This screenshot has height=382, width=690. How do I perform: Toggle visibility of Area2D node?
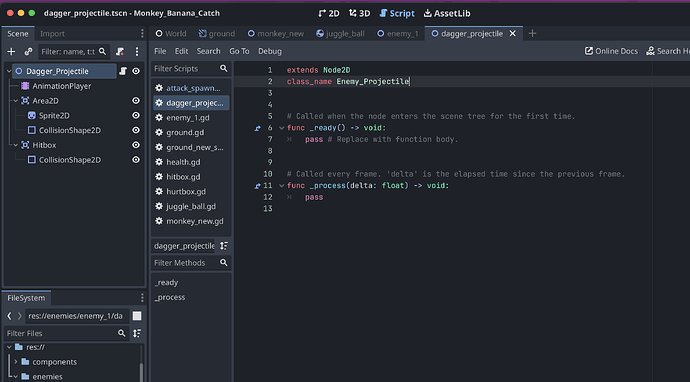[136, 101]
